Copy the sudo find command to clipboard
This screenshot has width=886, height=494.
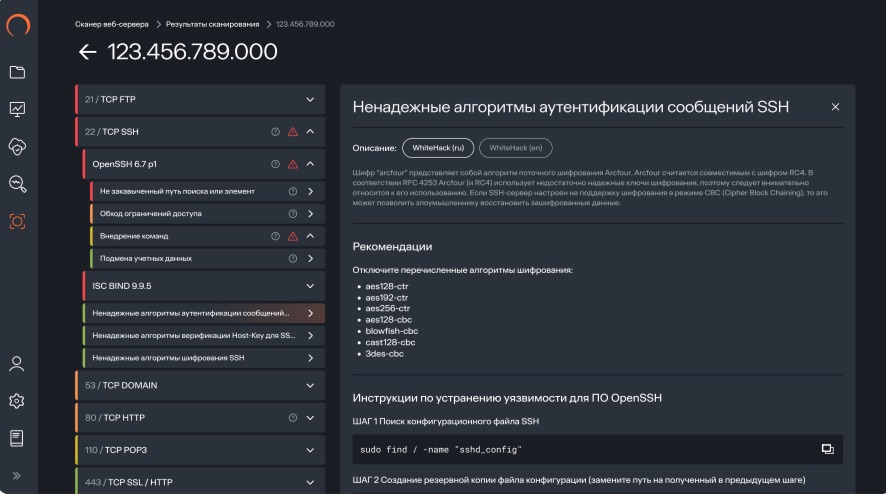coord(827,449)
